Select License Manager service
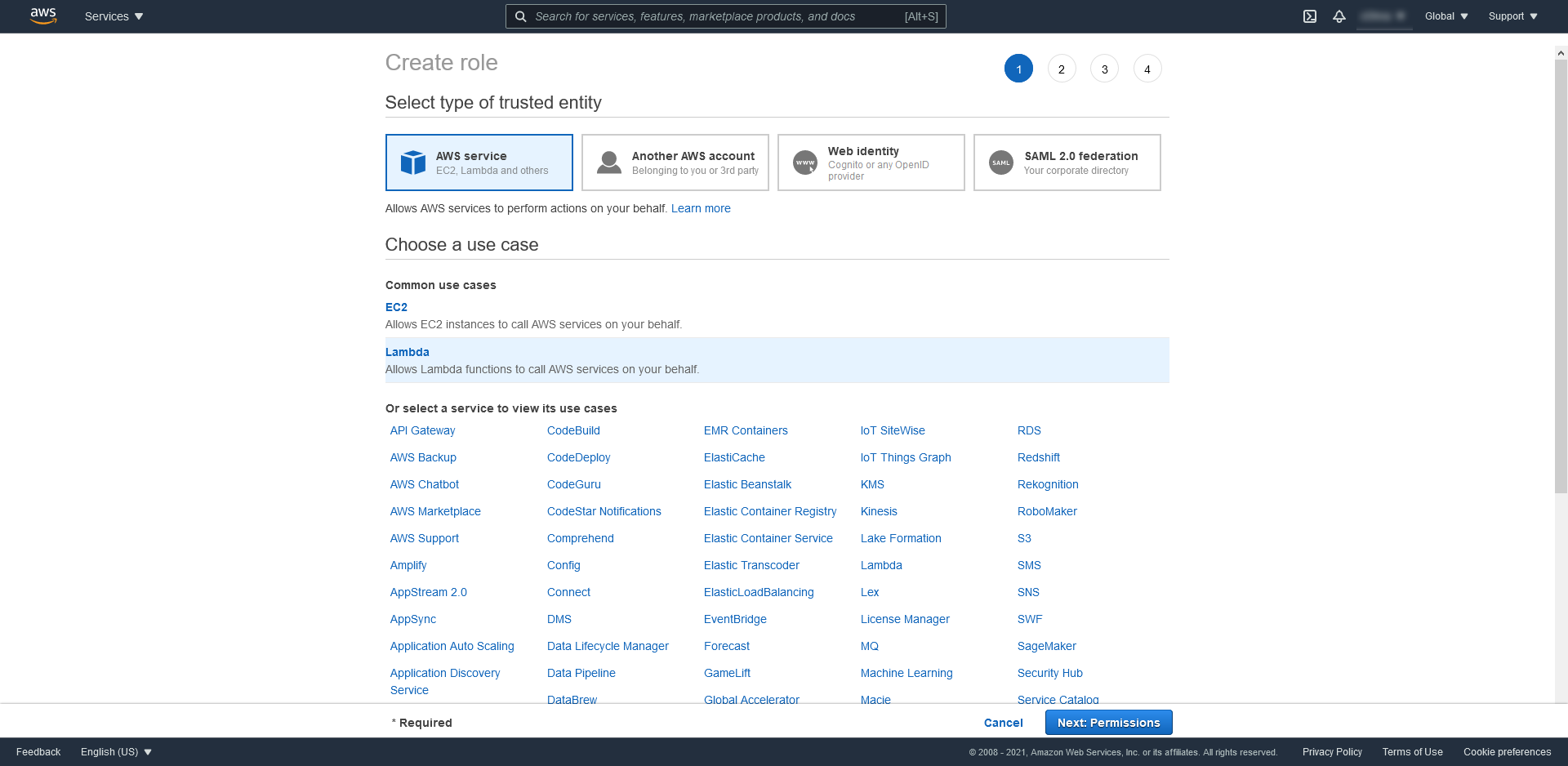The height and width of the screenshot is (766, 1568). [x=905, y=619]
